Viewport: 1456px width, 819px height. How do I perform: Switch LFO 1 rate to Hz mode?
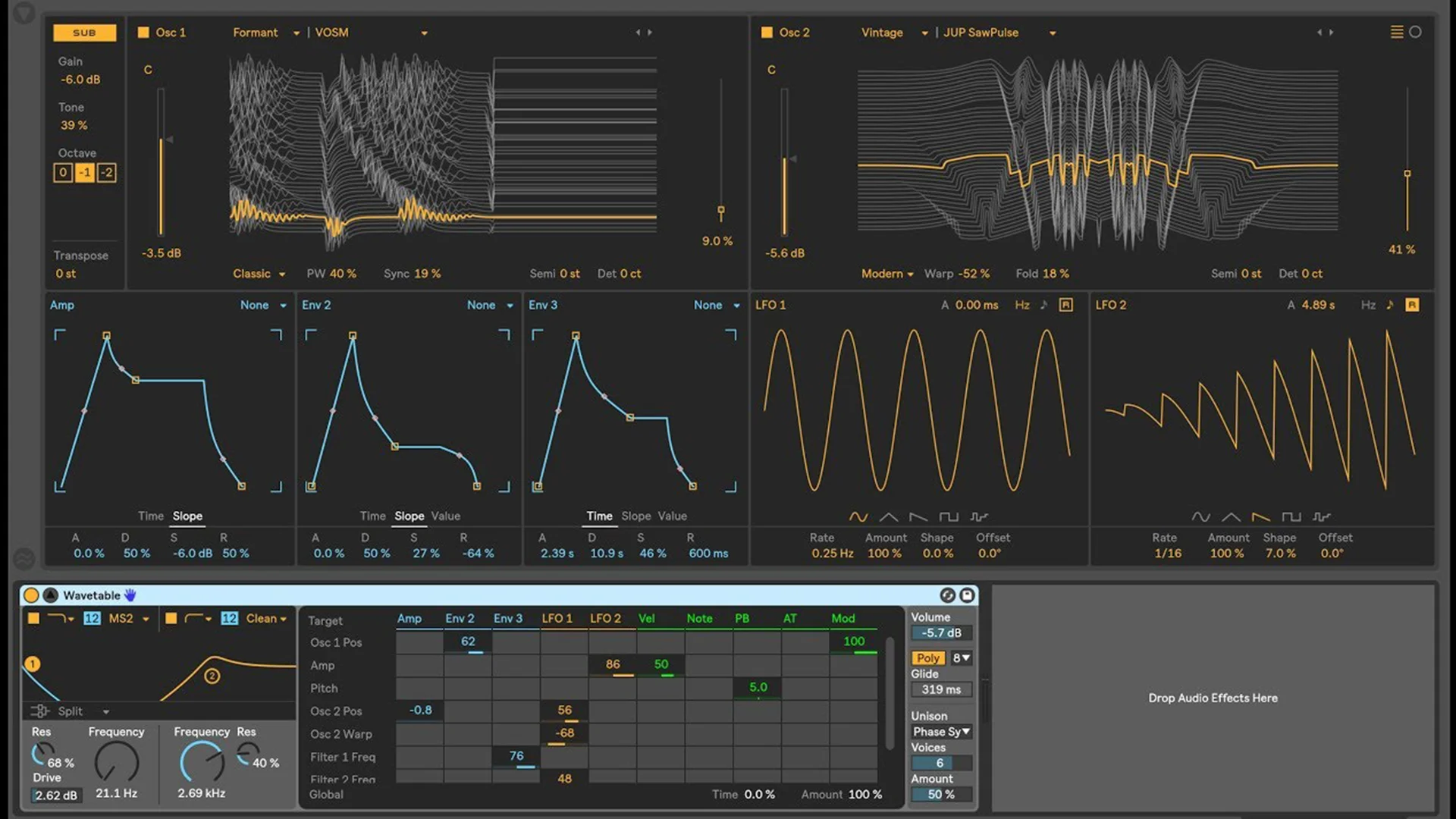pos(1022,305)
